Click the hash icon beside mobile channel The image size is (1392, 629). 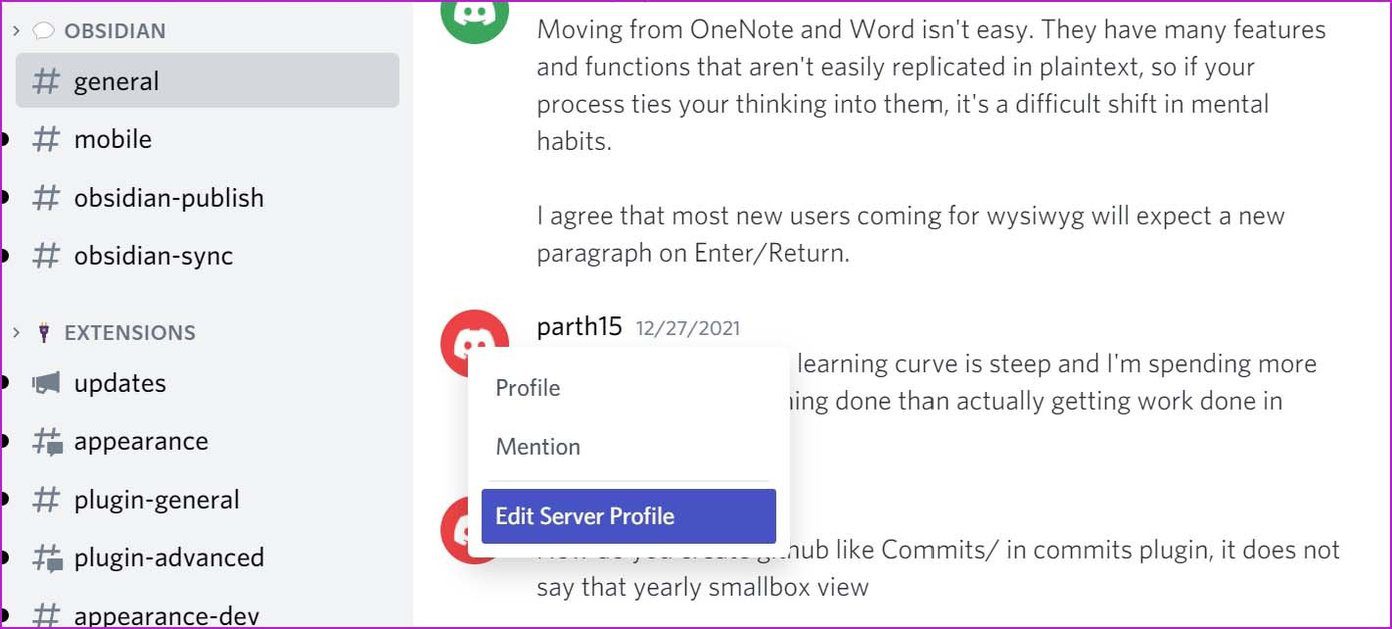46,139
